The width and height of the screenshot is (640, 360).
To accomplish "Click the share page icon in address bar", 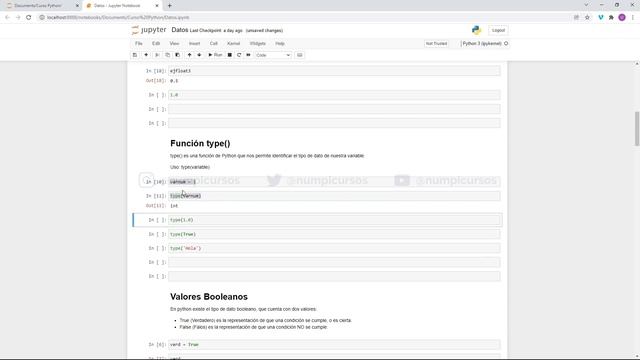I will tap(576, 18).
